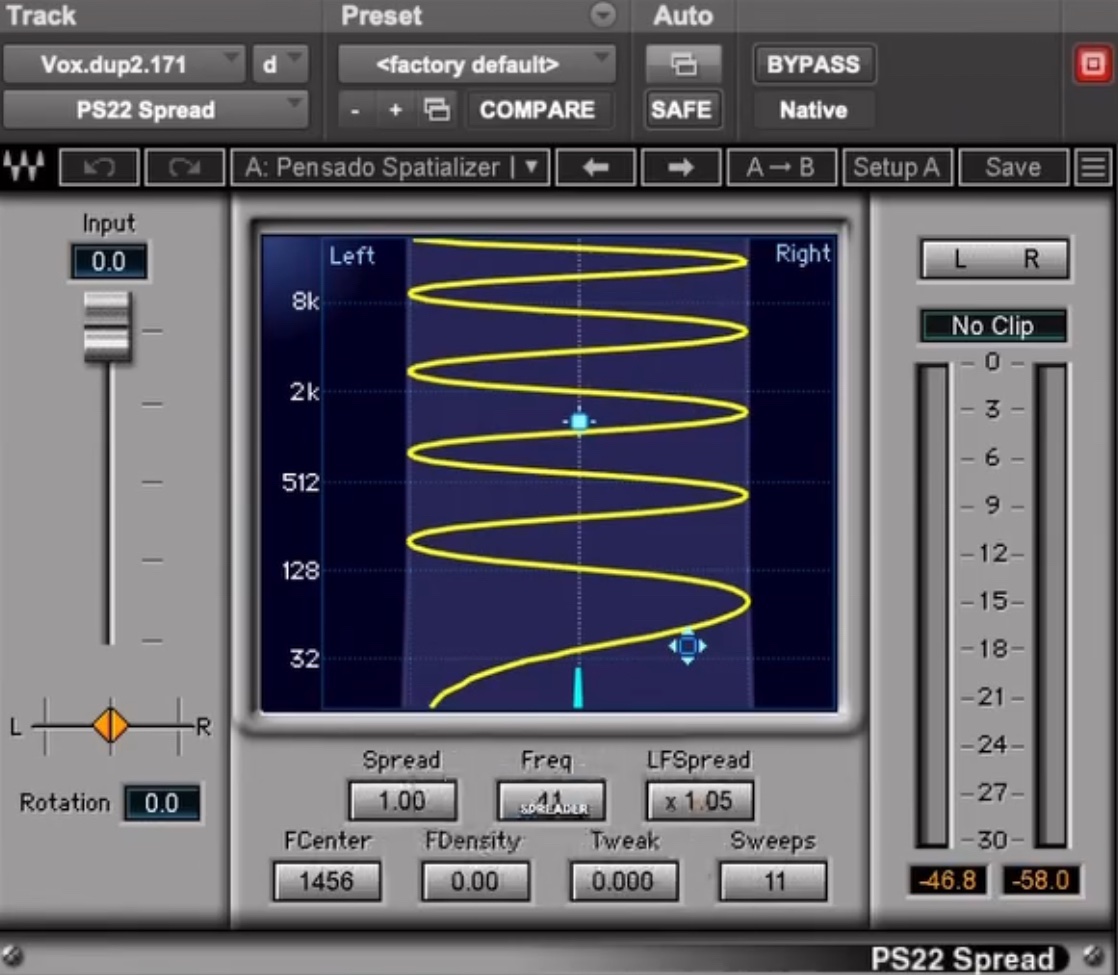This screenshot has height=975, width=1118.
Task: Click the copy settings icon beside COMPARE
Action: [436, 110]
